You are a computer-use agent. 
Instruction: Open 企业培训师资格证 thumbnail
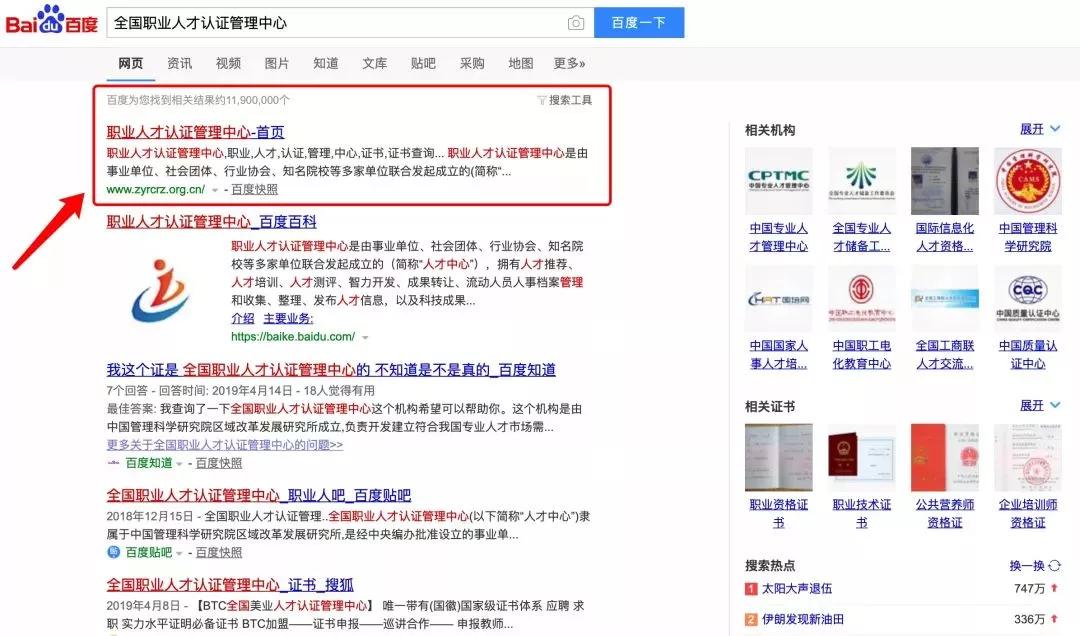(1028, 458)
